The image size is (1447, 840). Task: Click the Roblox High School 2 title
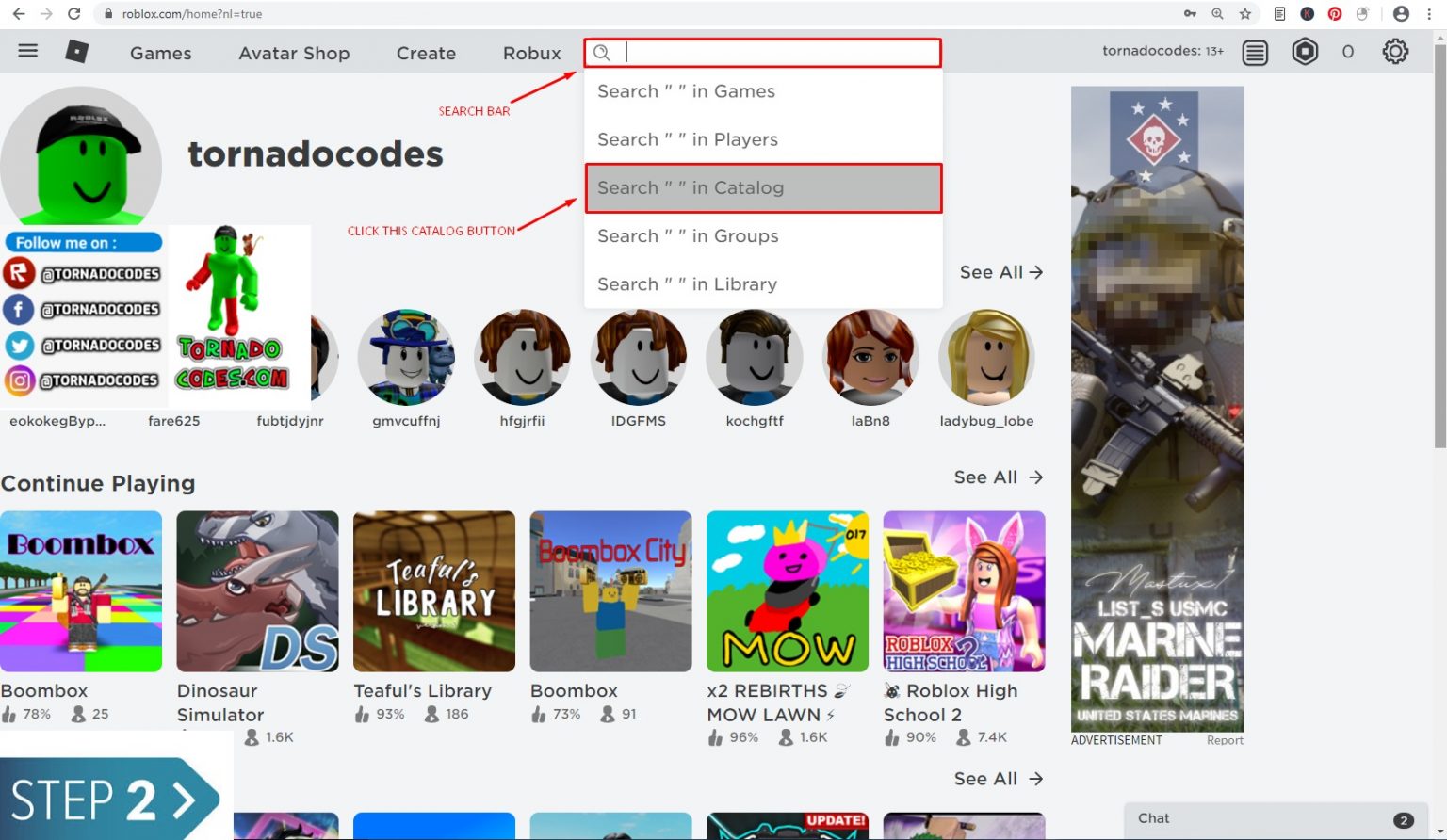[x=951, y=703]
